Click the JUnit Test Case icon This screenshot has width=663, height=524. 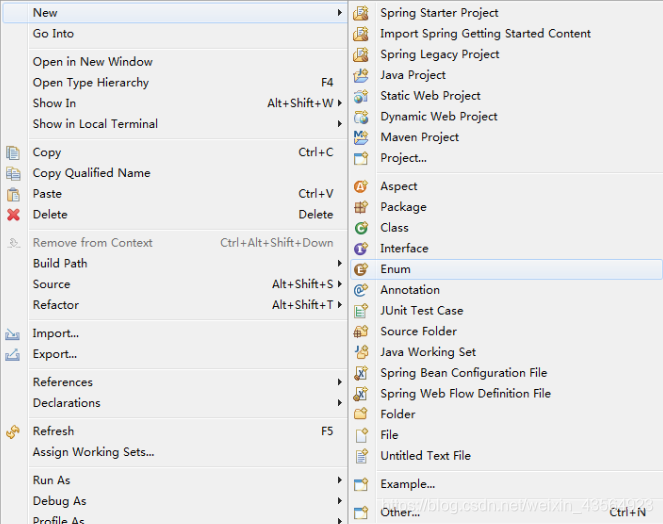tap(361, 311)
